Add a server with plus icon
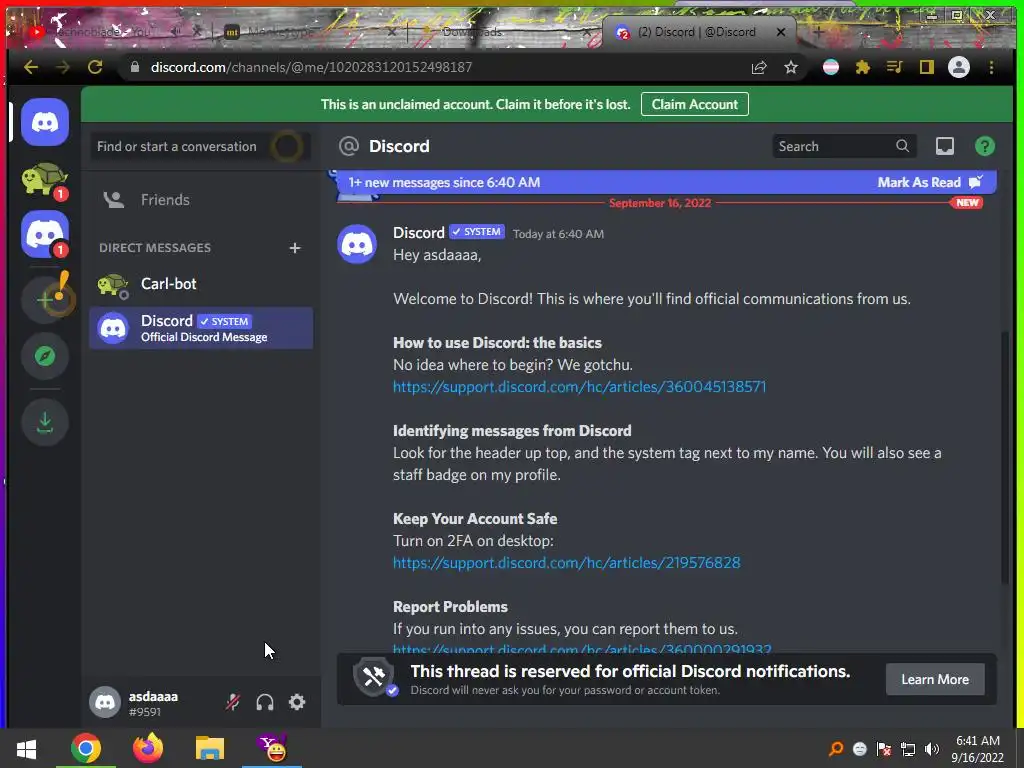 [x=44, y=300]
